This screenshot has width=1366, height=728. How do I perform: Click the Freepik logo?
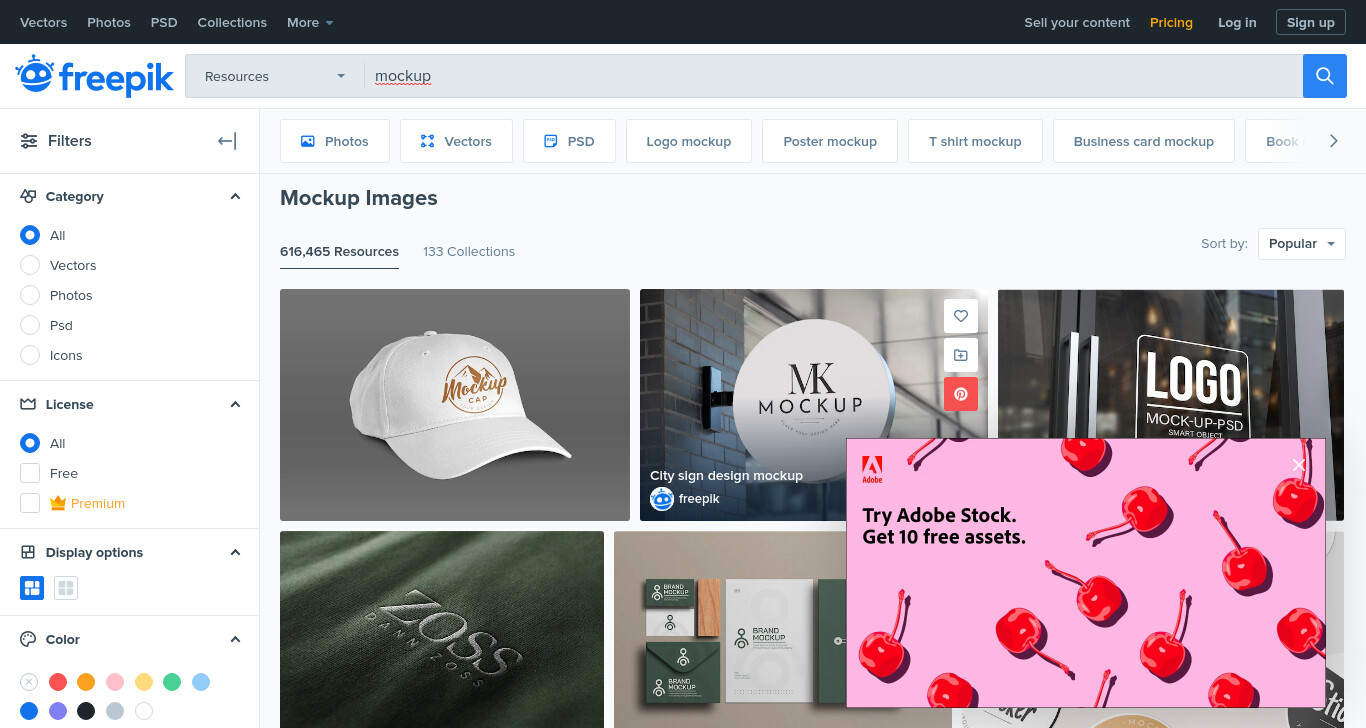click(x=94, y=76)
